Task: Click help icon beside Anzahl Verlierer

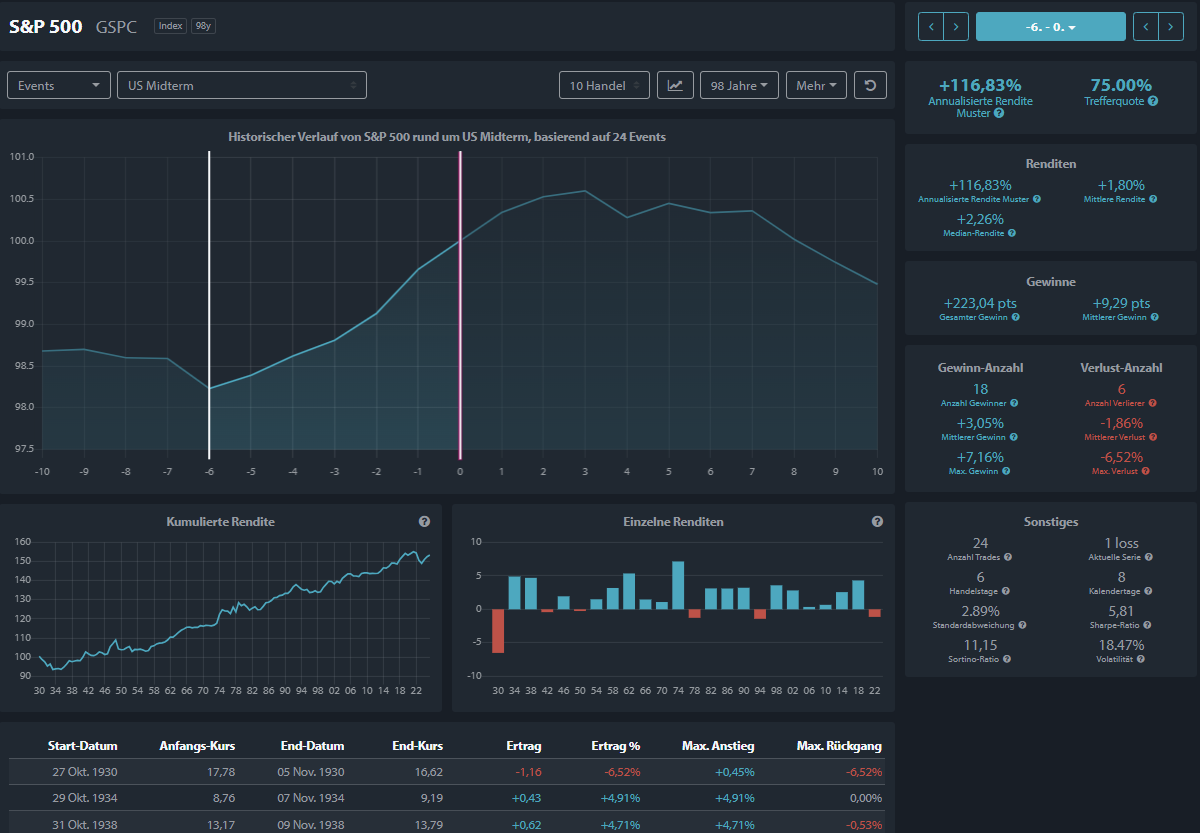Action: click(x=1153, y=403)
